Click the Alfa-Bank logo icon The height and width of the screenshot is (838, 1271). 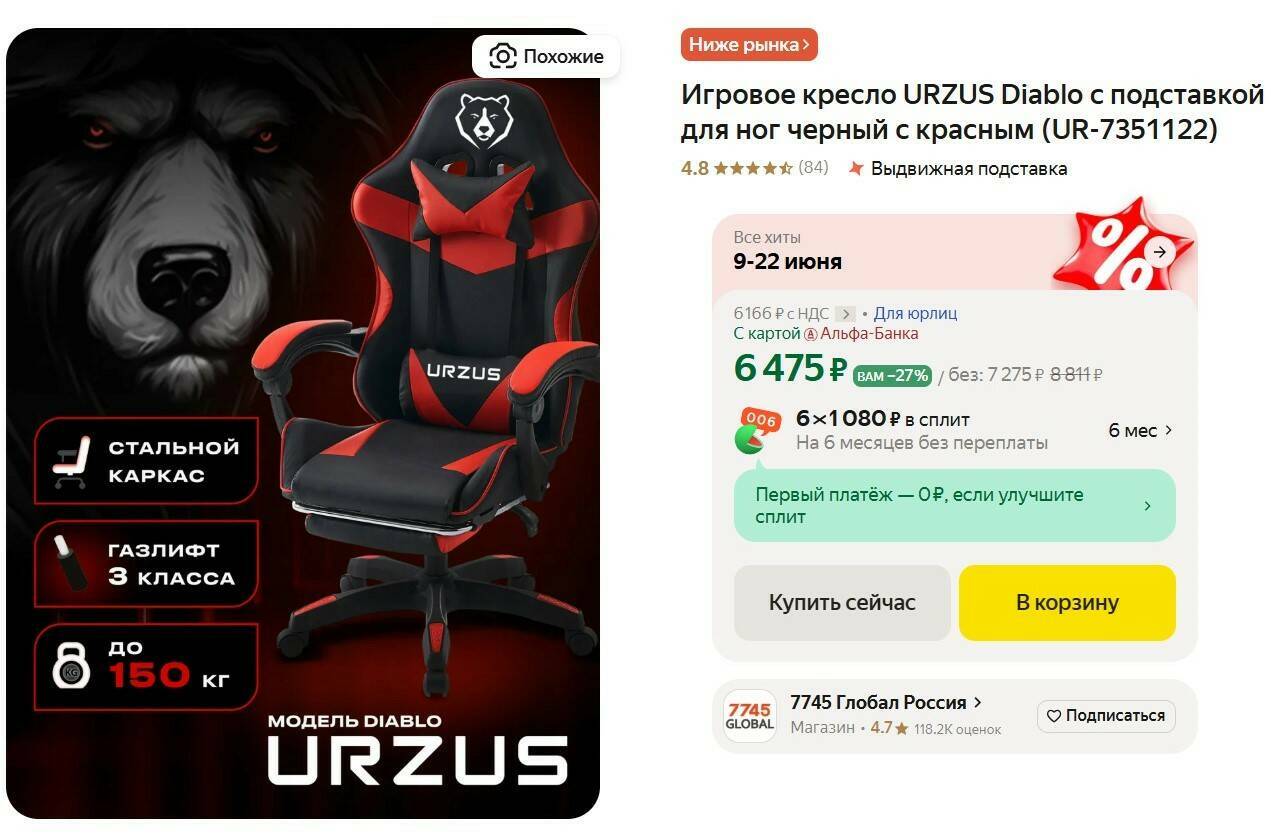click(x=811, y=334)
